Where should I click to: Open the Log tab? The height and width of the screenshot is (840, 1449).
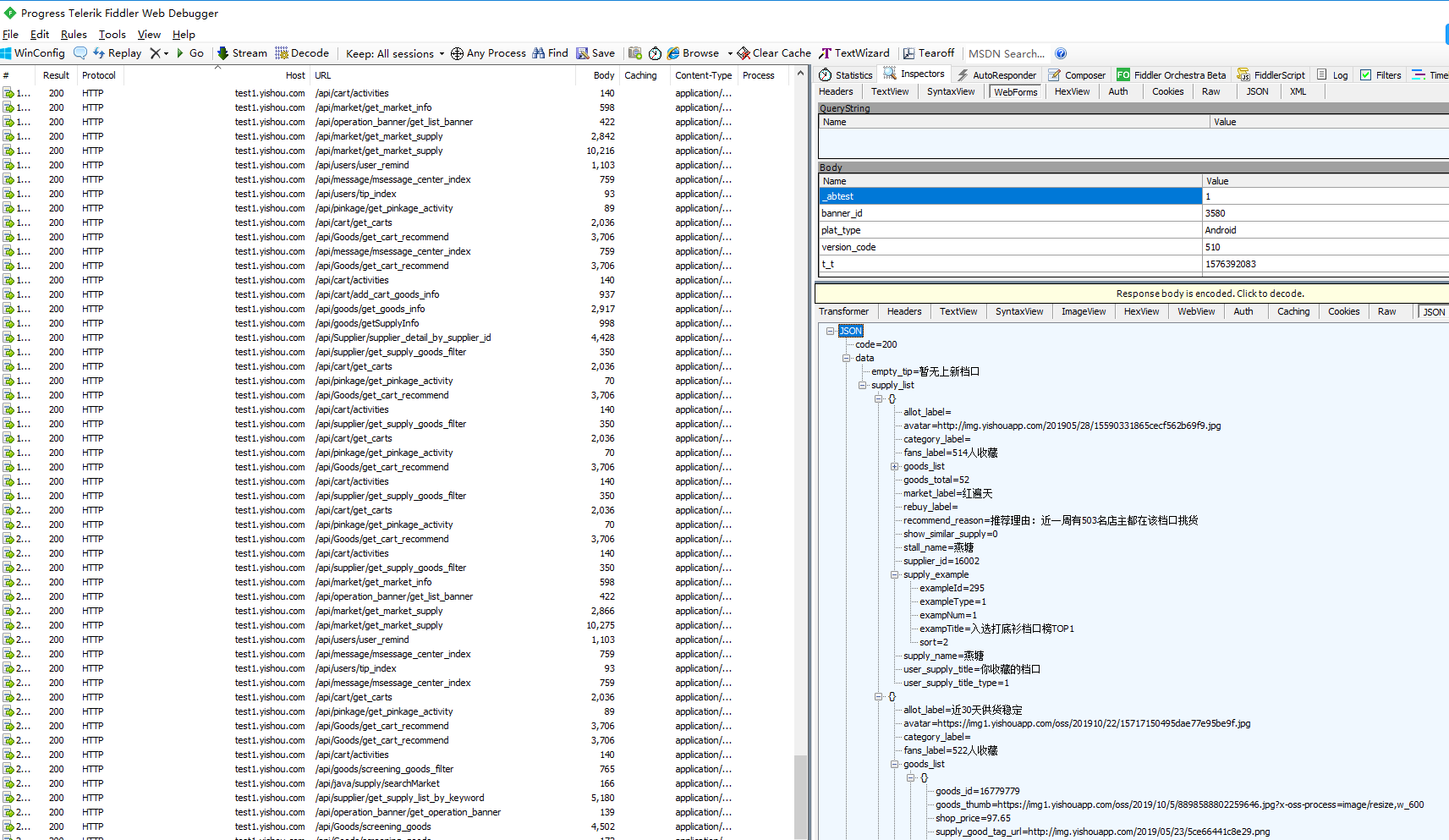click(1332, 75)
